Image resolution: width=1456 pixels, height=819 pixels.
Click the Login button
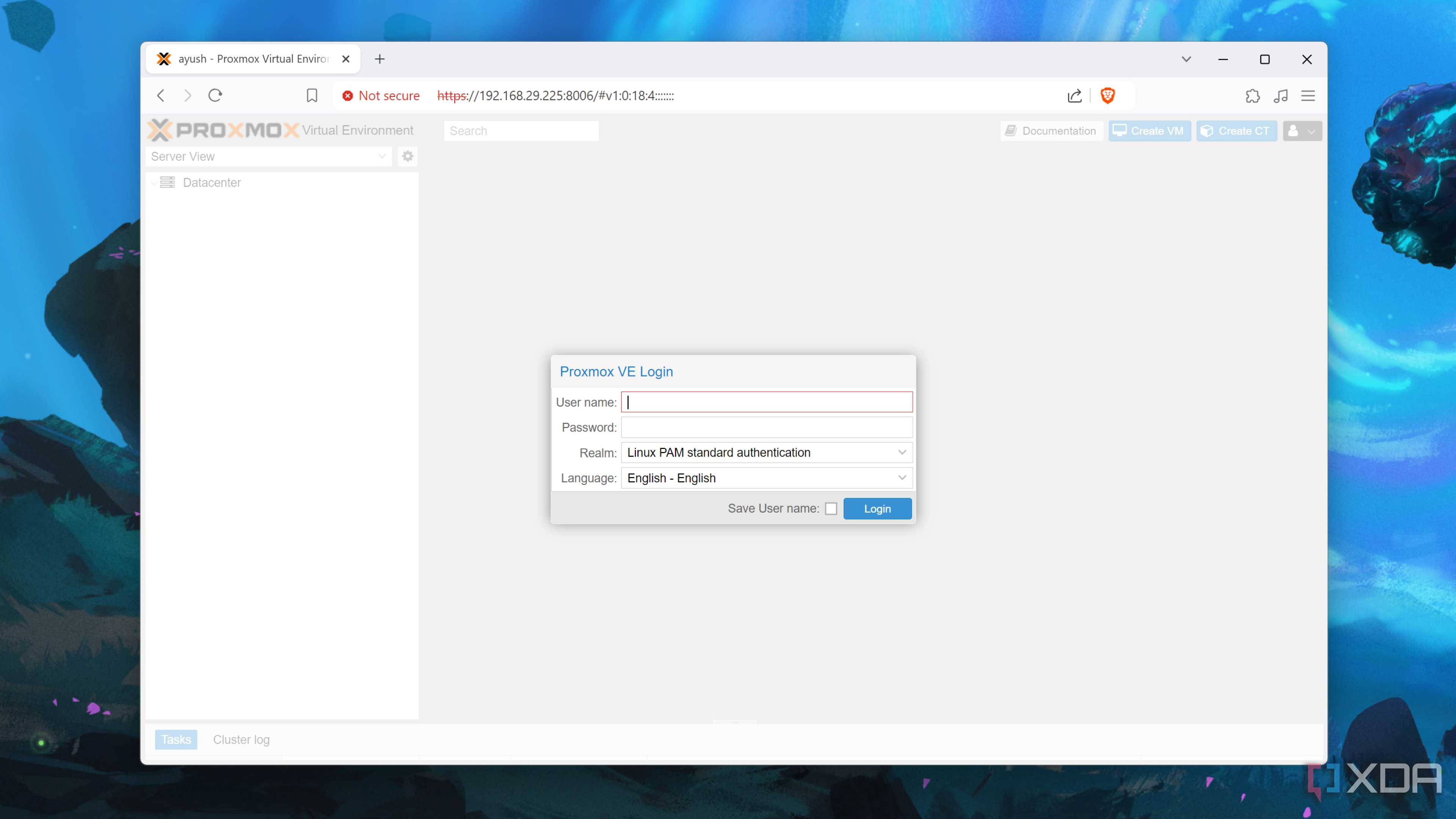[877, 509]
